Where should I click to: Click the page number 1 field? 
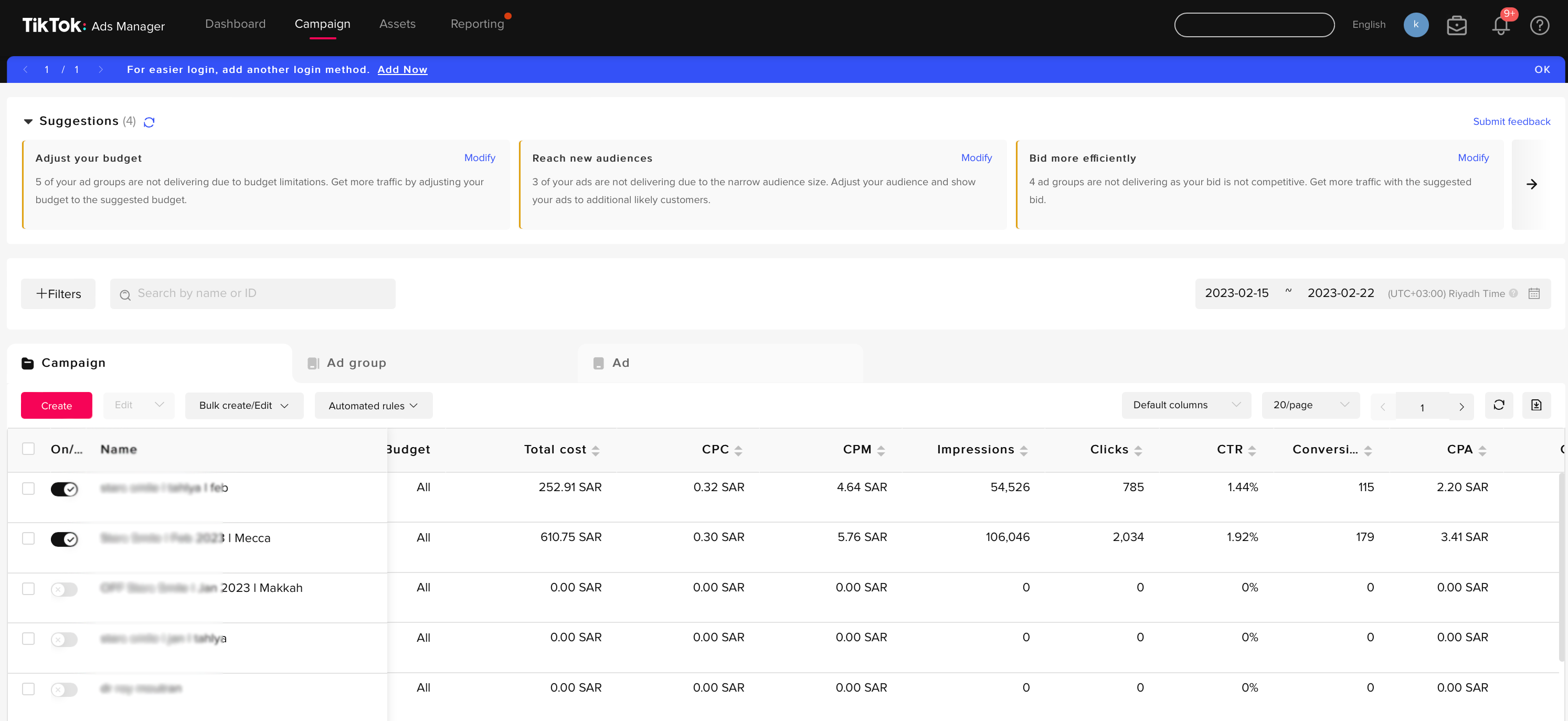1422,407
